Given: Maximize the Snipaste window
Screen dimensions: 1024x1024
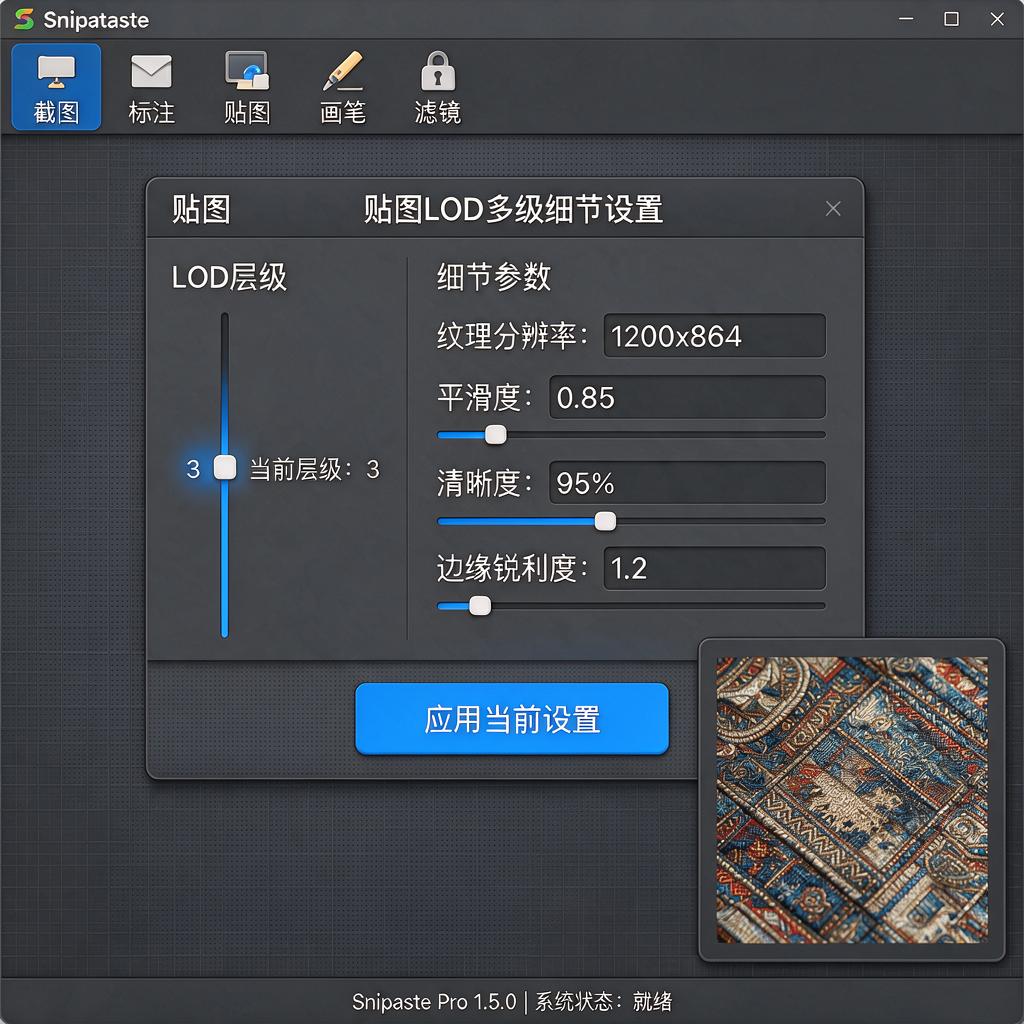Looking at the screenshot, I should 952,19.
